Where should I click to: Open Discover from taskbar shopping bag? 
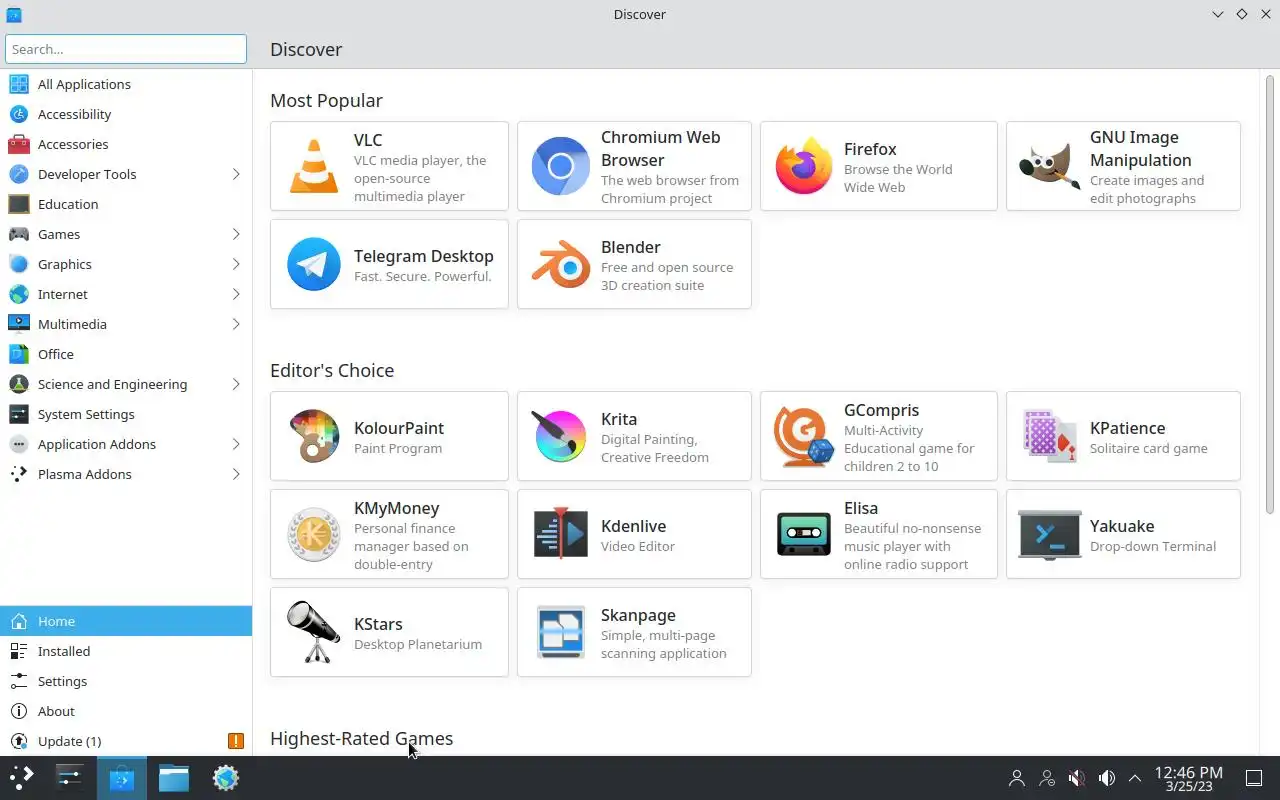[x=122, y=777]
